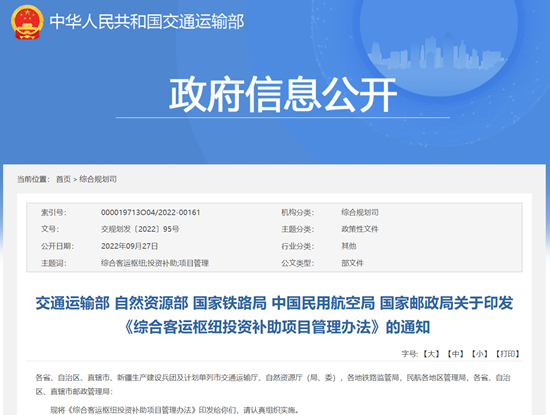Click the 打印 print button
This screenshot has height=415, width=550.
[x=508, y=354]
